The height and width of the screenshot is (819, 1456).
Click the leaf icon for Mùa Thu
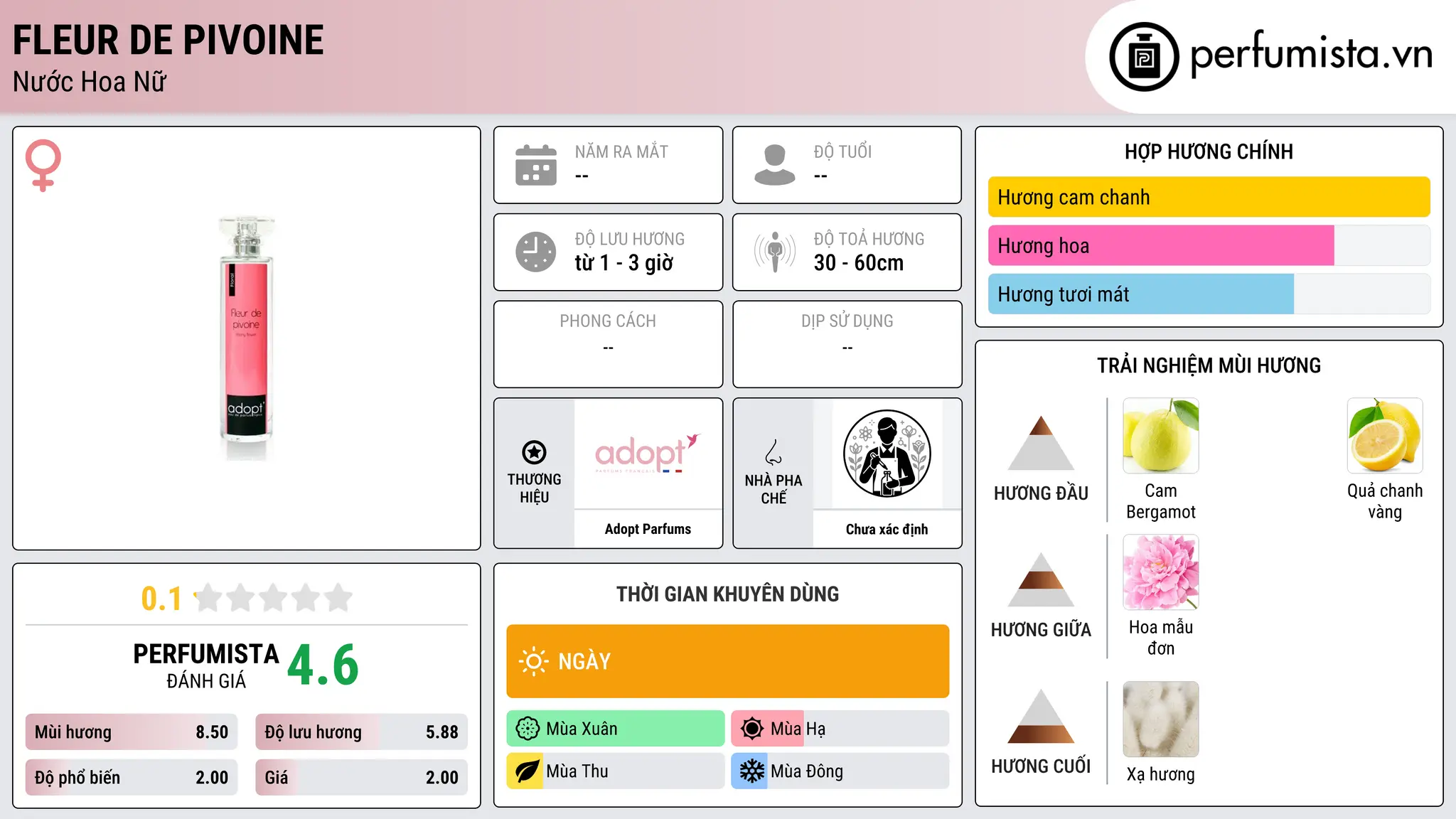tap(528, 771)
